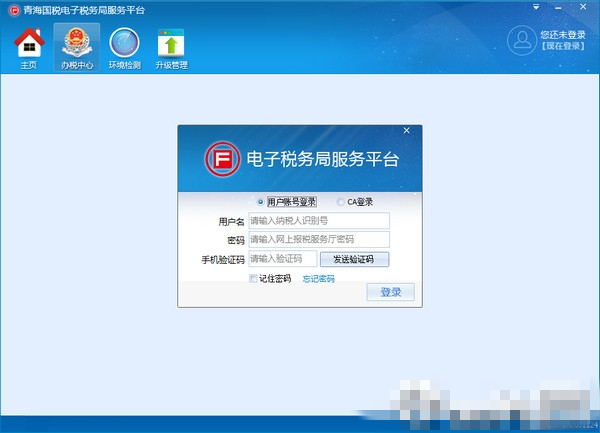Open the 升级管理 upgrade management icon
This screenshot has width=600, height=433.
pyautogui.click(x=171, y=48)
